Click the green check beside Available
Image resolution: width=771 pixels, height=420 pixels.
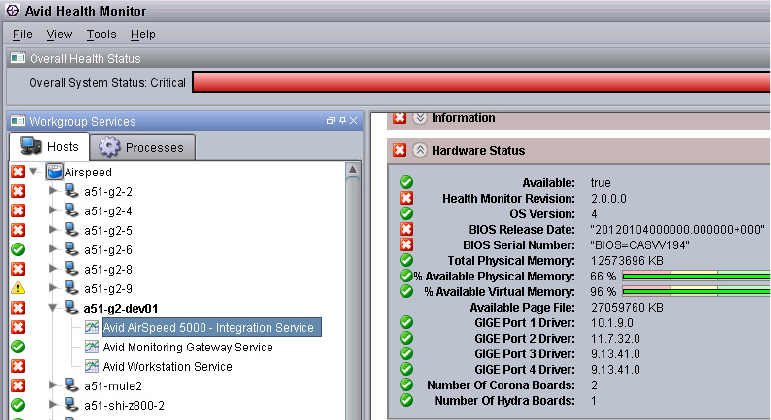coord(406,182)
